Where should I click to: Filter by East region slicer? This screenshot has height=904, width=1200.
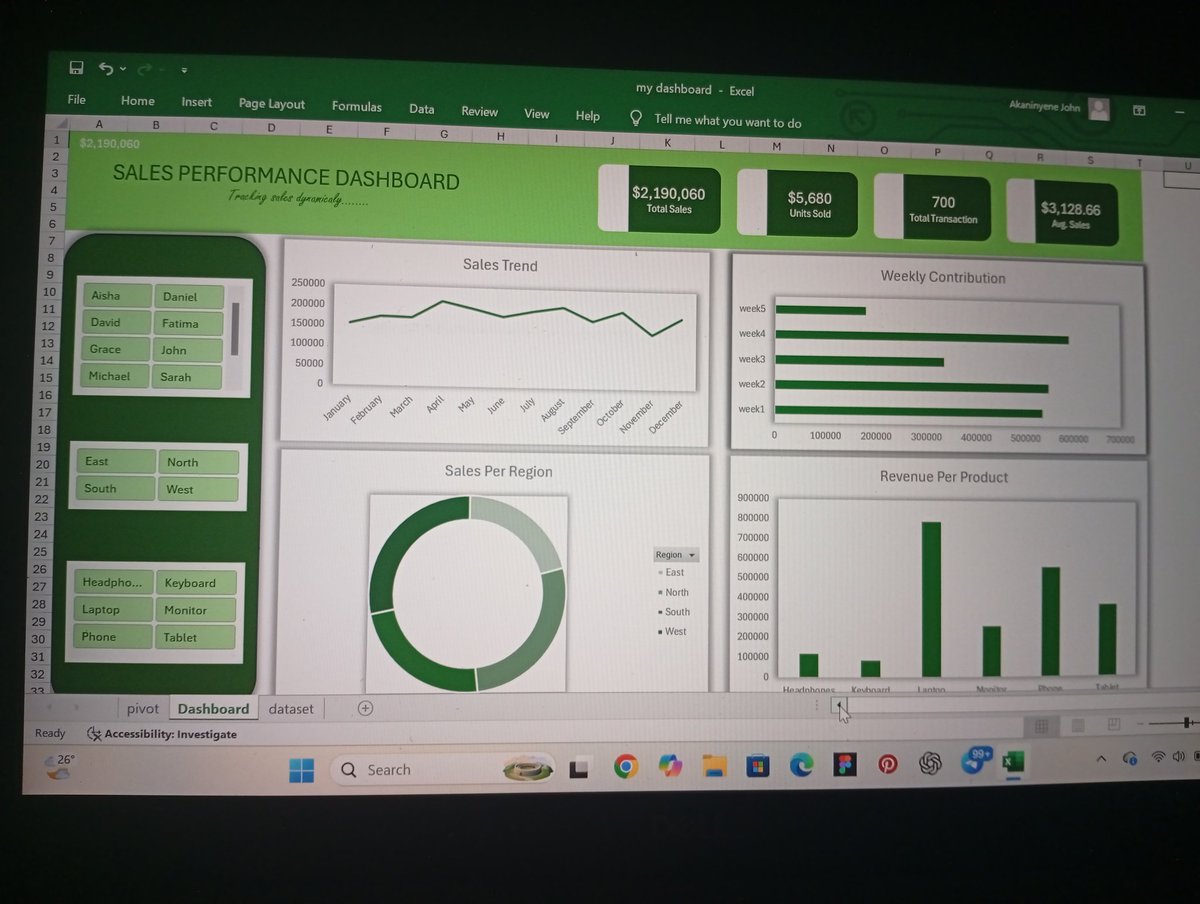[117, 462]
